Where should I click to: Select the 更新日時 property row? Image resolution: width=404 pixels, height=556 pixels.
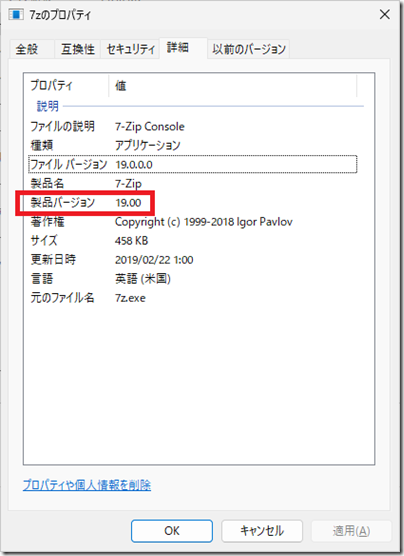click(x=193, y=260)
